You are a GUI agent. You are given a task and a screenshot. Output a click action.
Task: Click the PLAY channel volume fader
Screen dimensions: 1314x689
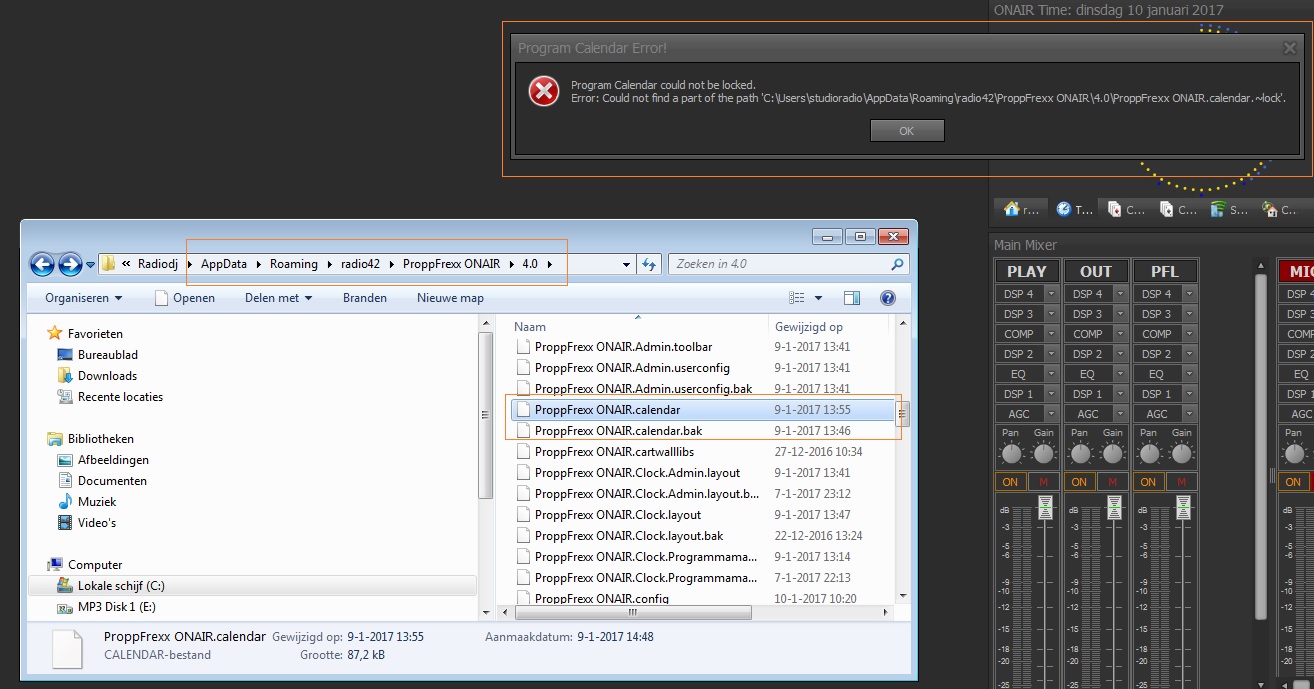click(1045, 511)
